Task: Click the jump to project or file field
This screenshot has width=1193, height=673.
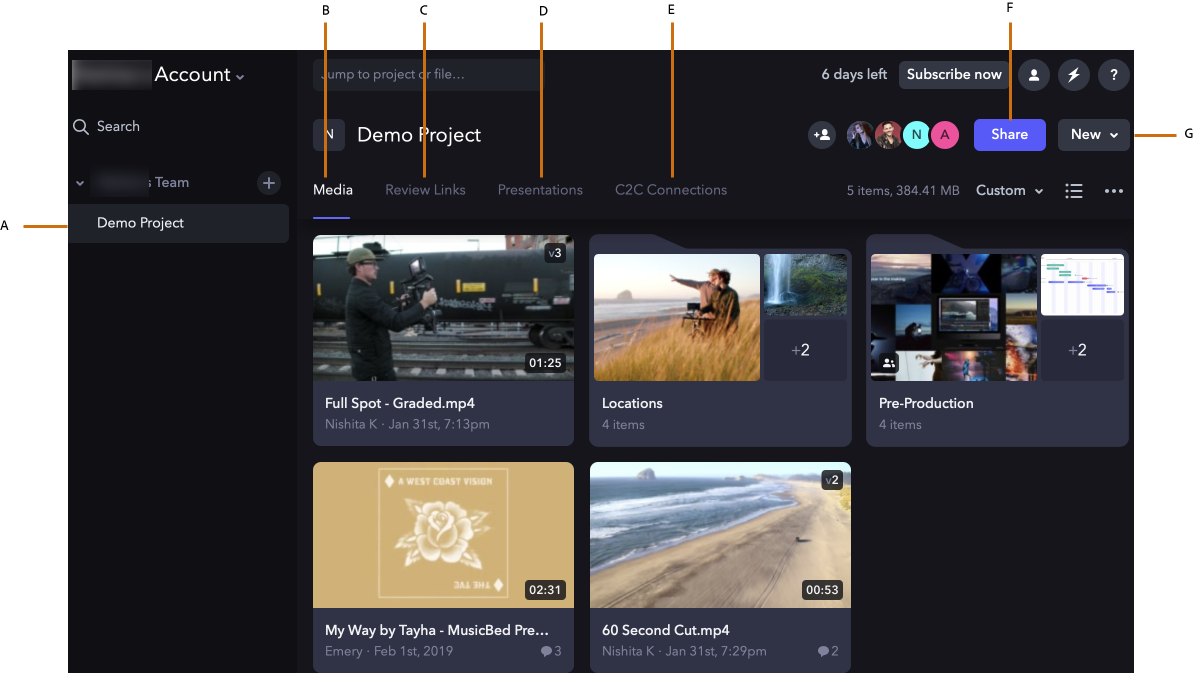Action: pos(427,75)
